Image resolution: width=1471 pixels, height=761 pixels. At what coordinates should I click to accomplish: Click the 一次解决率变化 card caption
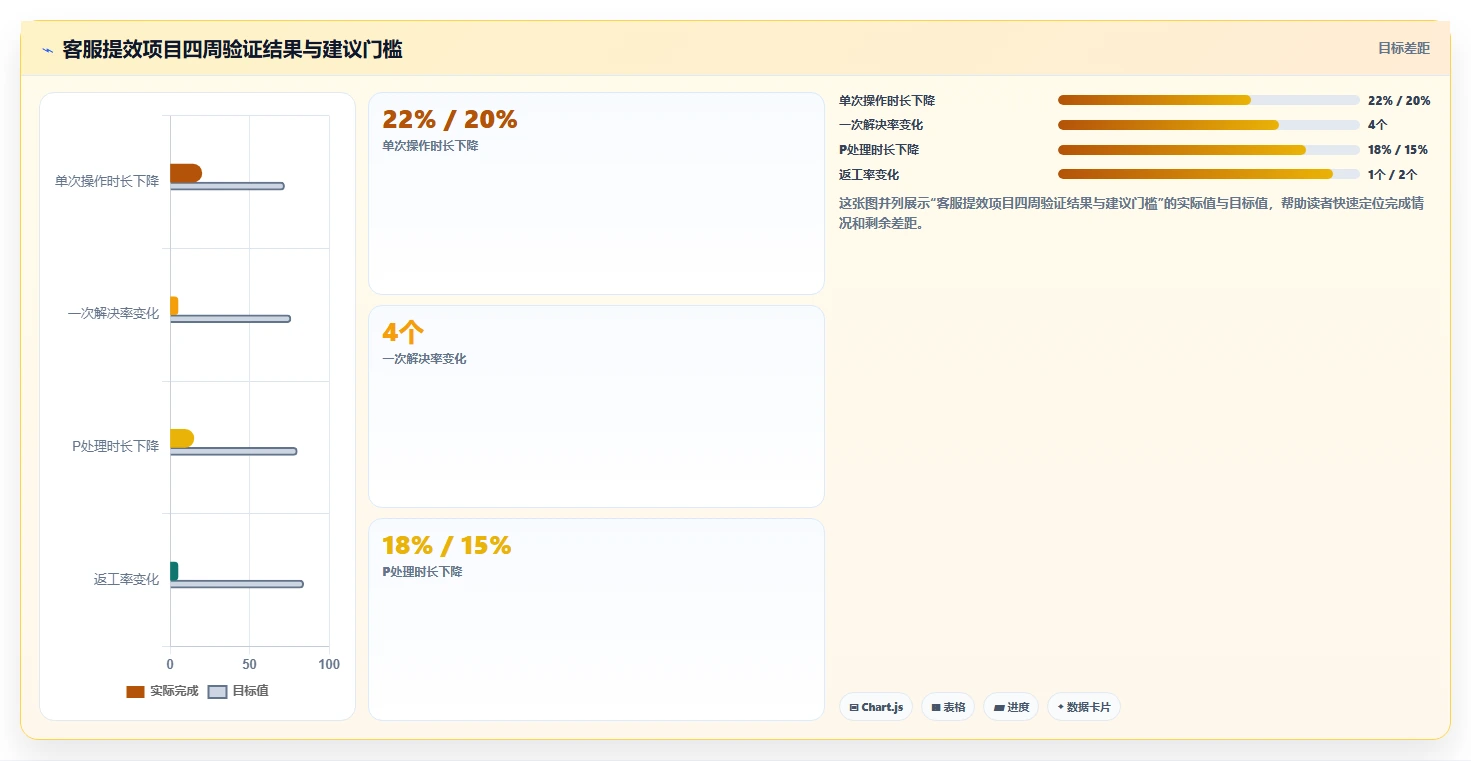424,359
